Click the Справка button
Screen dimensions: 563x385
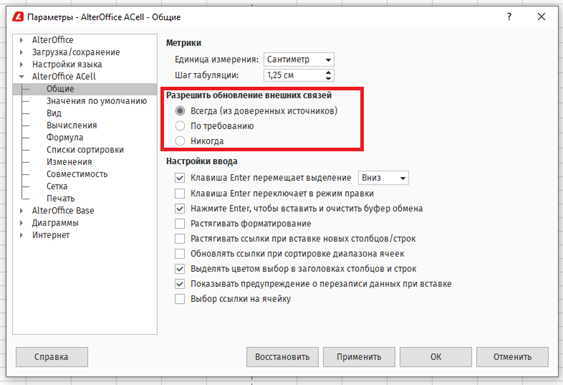(x=52, y=357)
